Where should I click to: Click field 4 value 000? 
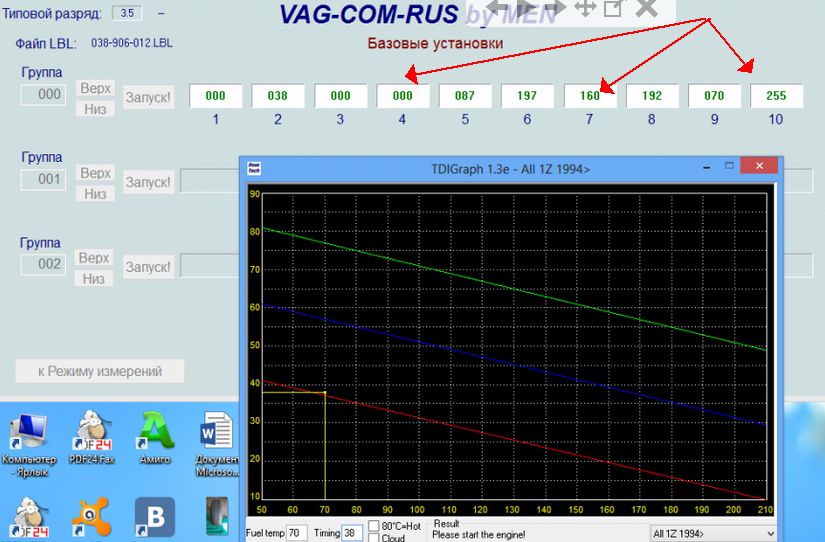[403, 96]
